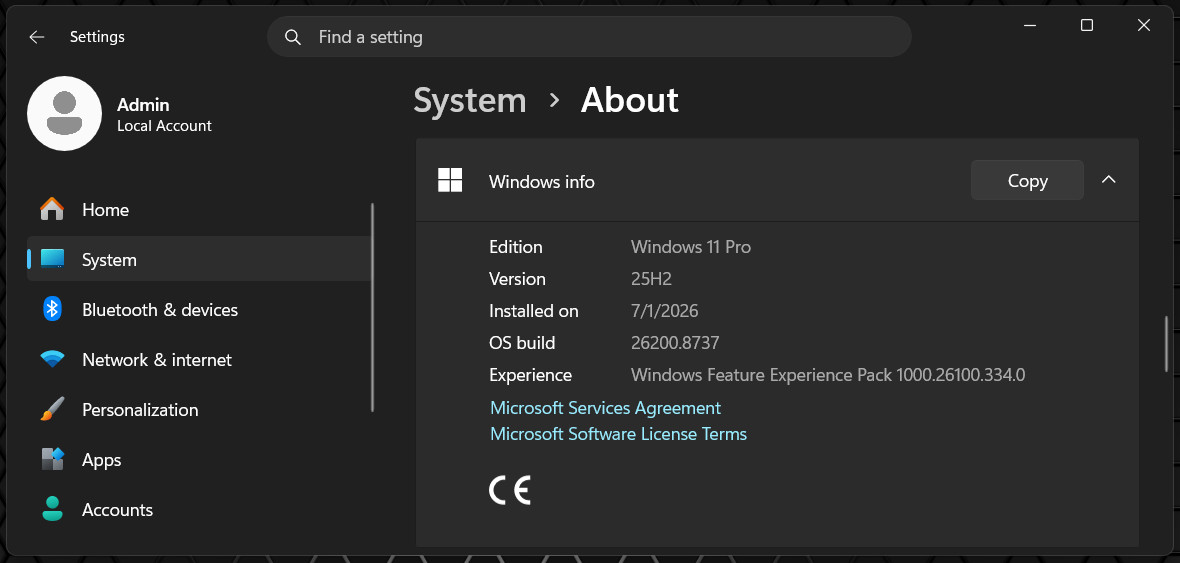This screenshot has height=563, width=1180.
Task: Select System in the sidebar
Action: [x=199, y=259]
